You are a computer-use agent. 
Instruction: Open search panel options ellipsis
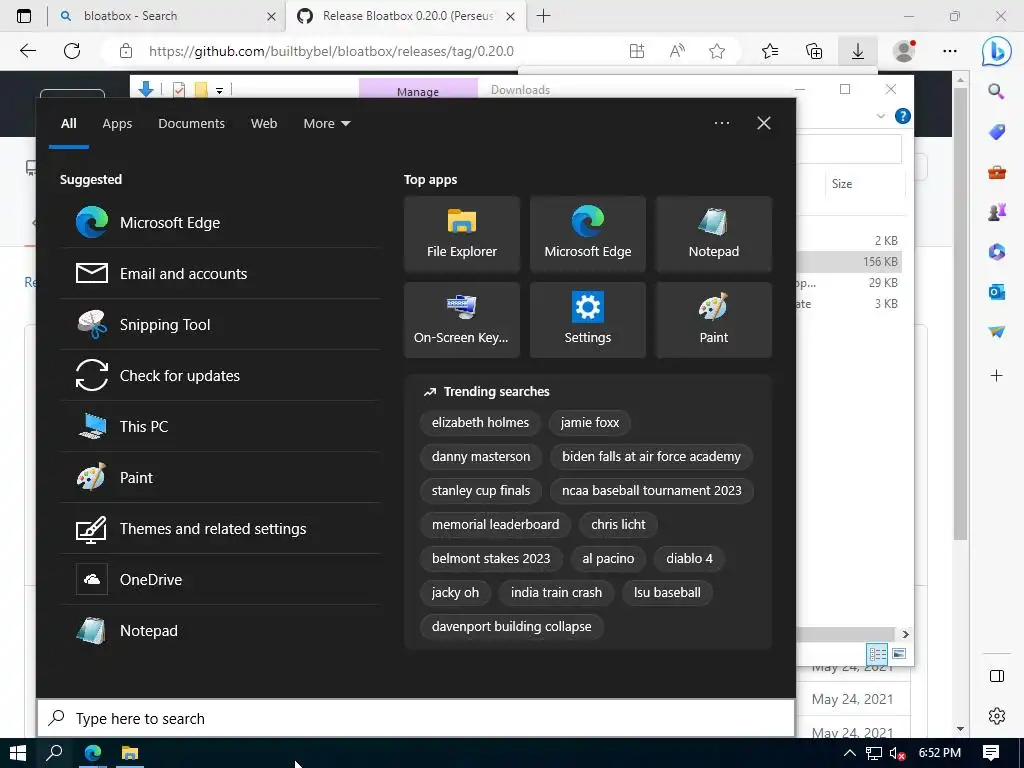[722, 123]
